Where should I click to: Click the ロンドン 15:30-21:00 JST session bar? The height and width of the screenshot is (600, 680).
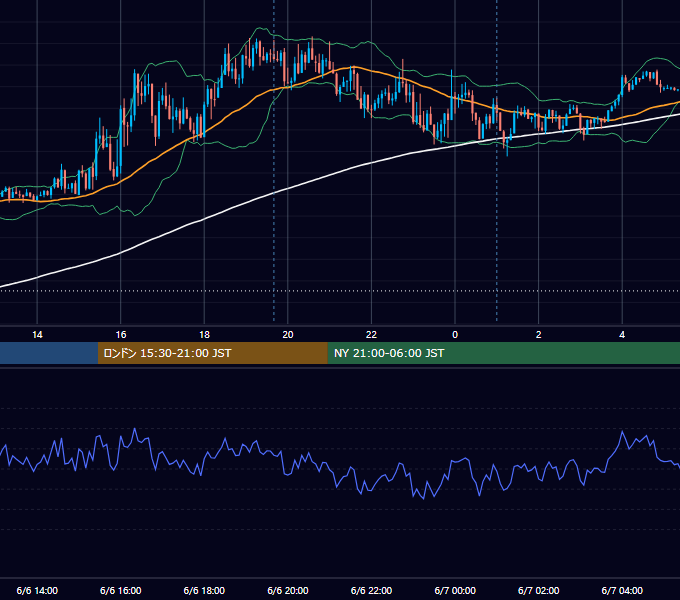(212, 353)
